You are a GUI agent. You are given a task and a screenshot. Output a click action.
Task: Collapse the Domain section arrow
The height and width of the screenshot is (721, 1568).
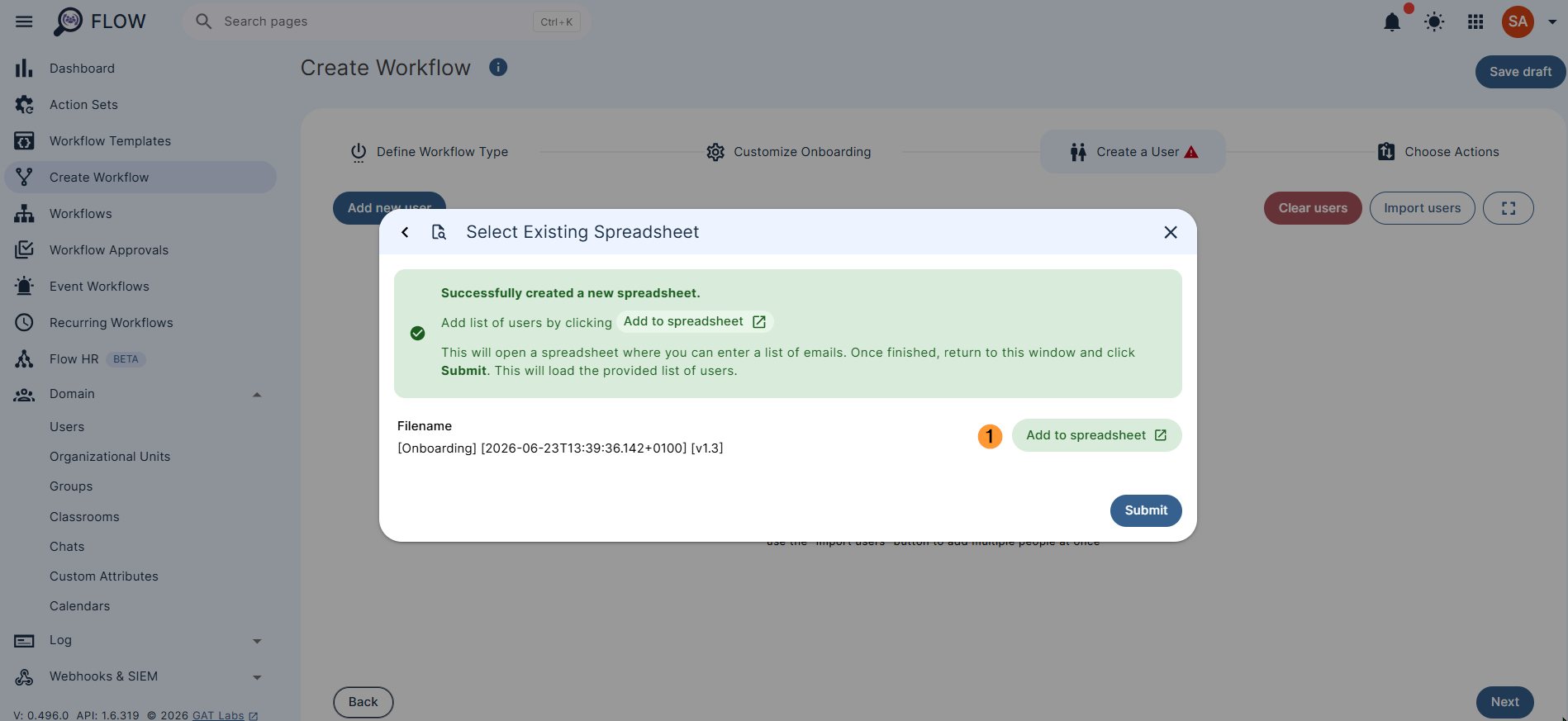pyautogui.click(x=257, y=395)
